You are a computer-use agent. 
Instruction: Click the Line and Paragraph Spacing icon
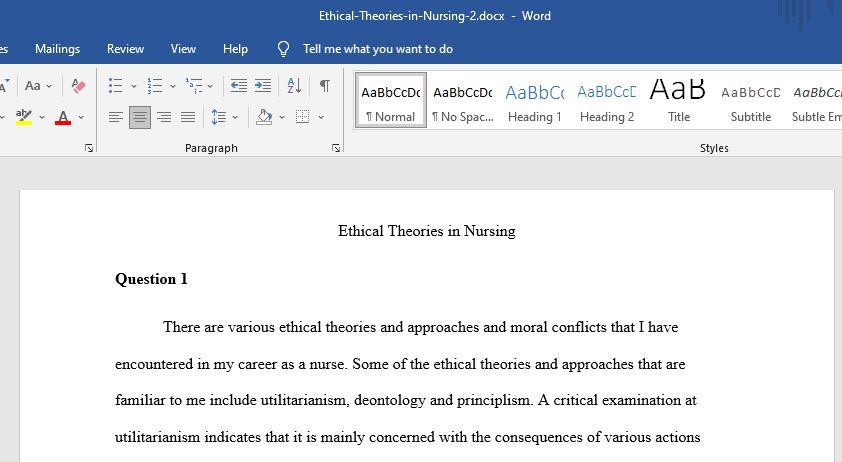219,117
